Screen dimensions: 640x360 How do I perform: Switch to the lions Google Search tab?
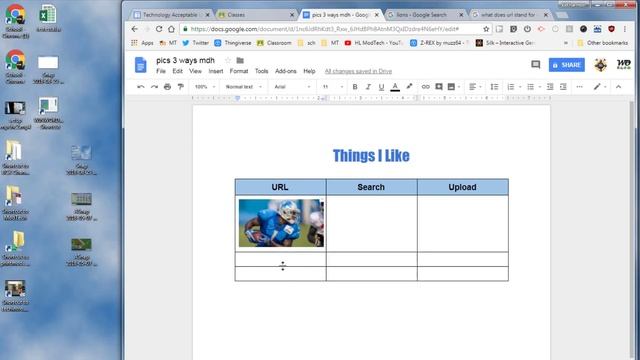pyautogui.click(x=425, y=15)
